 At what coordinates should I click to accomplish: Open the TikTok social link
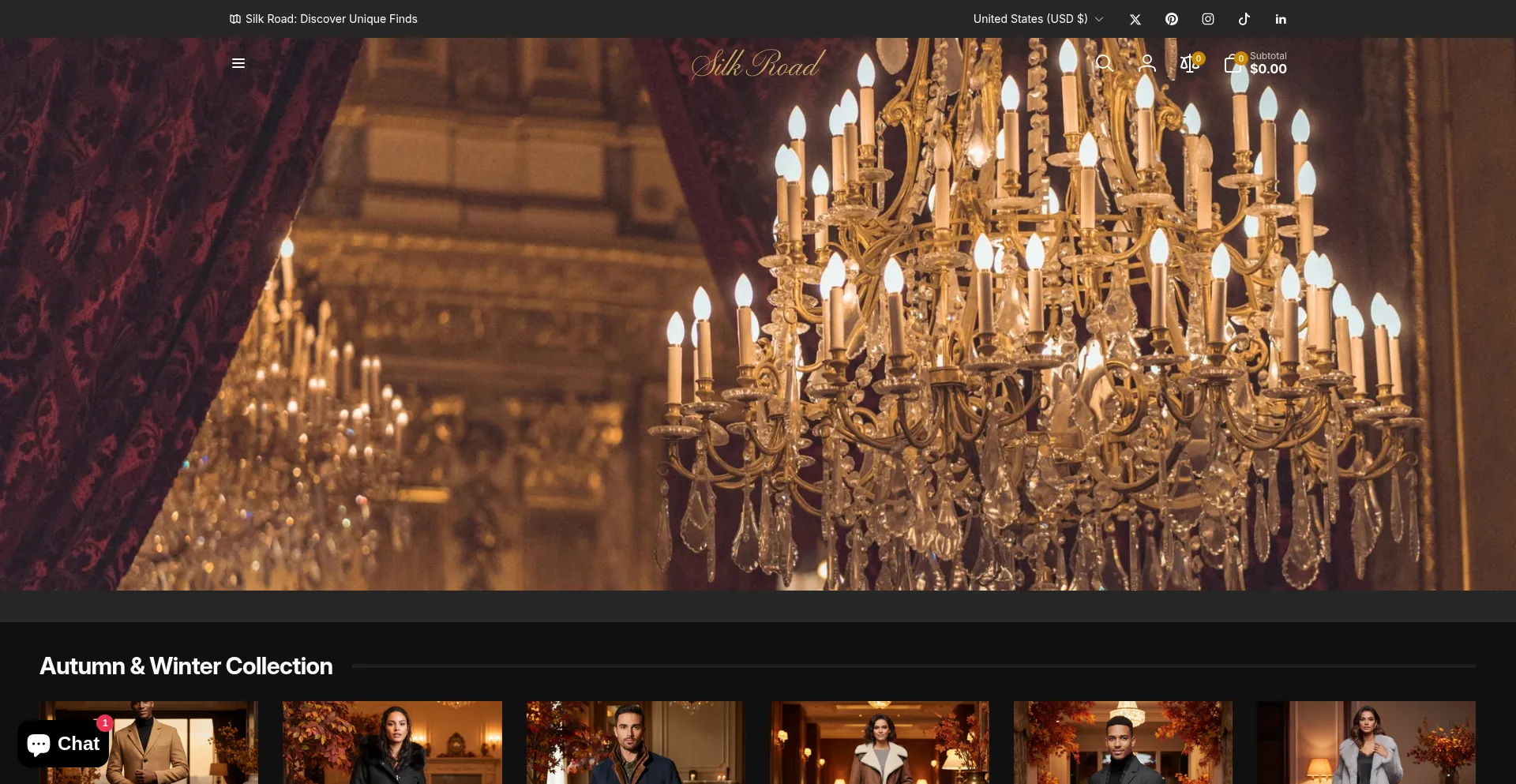coord(1244,19)
